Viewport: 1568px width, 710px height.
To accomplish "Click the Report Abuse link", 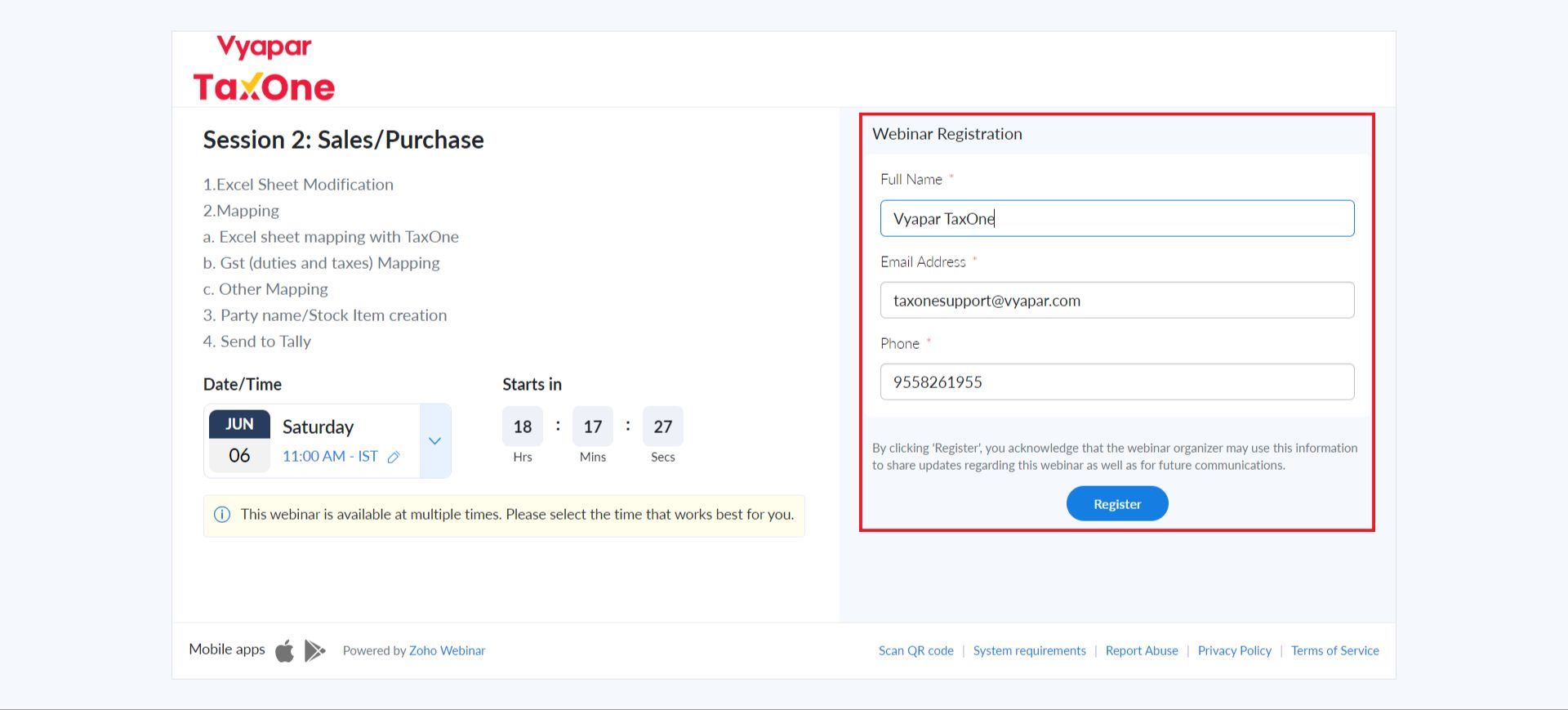I will (1142, 650).
